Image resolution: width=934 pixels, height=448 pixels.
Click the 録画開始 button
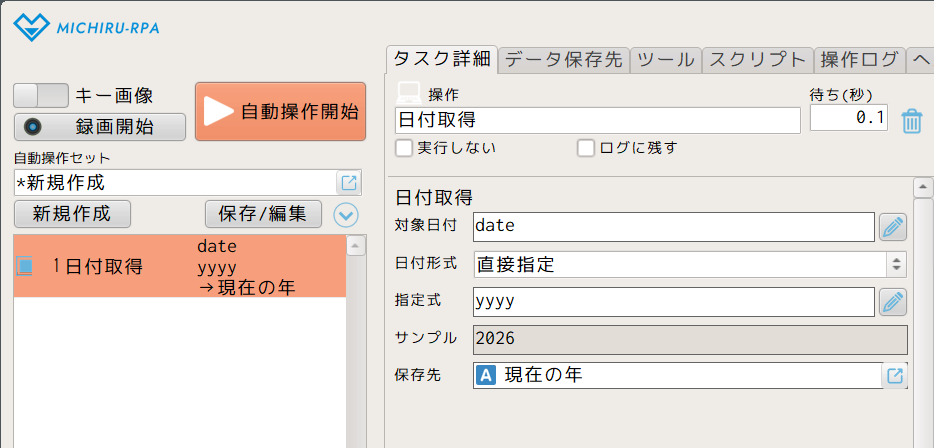tap(100, 127)
